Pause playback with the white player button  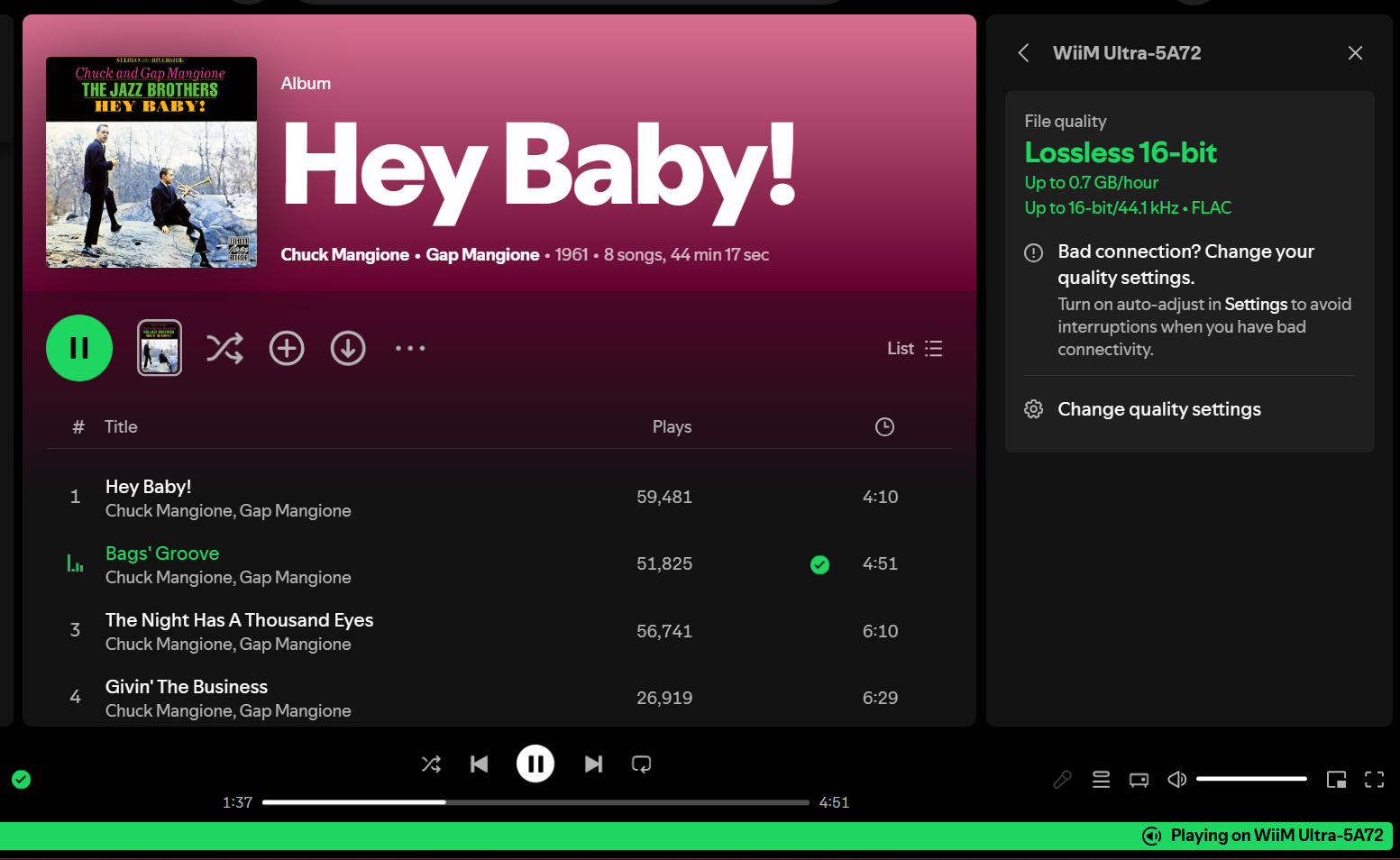pos(535,764)
